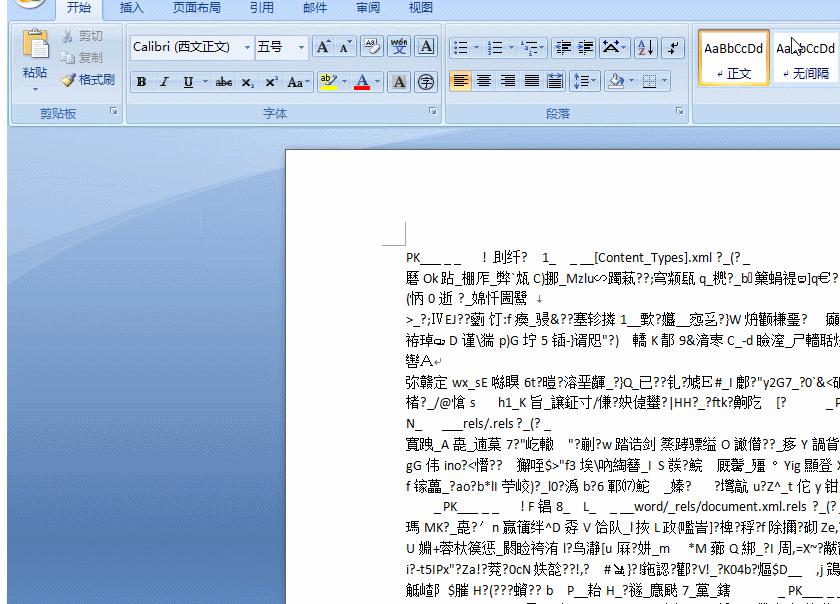Open the Asian Layout icon
The width and height of the screenshot is (840, 604).
(614, 48)
